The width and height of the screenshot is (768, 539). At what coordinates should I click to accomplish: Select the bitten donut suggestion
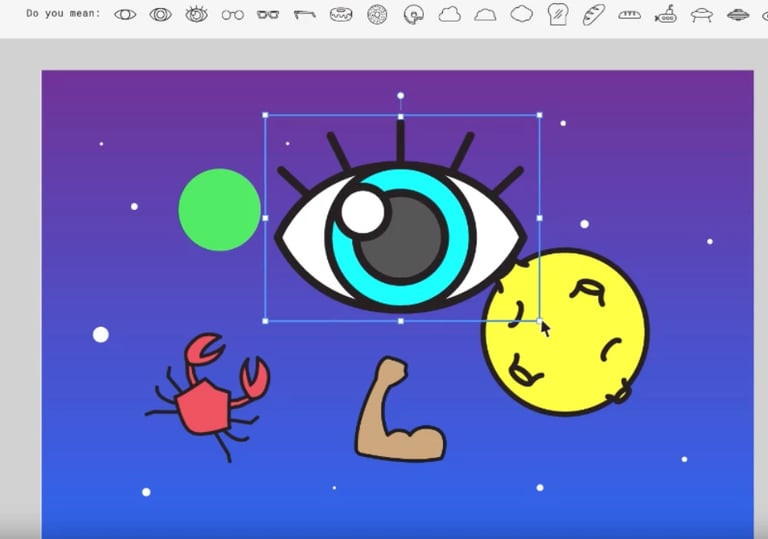click(414, 14)
